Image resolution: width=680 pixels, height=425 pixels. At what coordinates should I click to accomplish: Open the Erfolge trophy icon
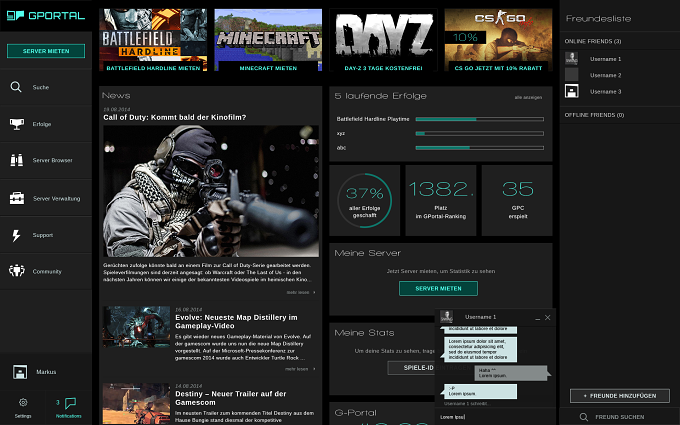point(16,124)
